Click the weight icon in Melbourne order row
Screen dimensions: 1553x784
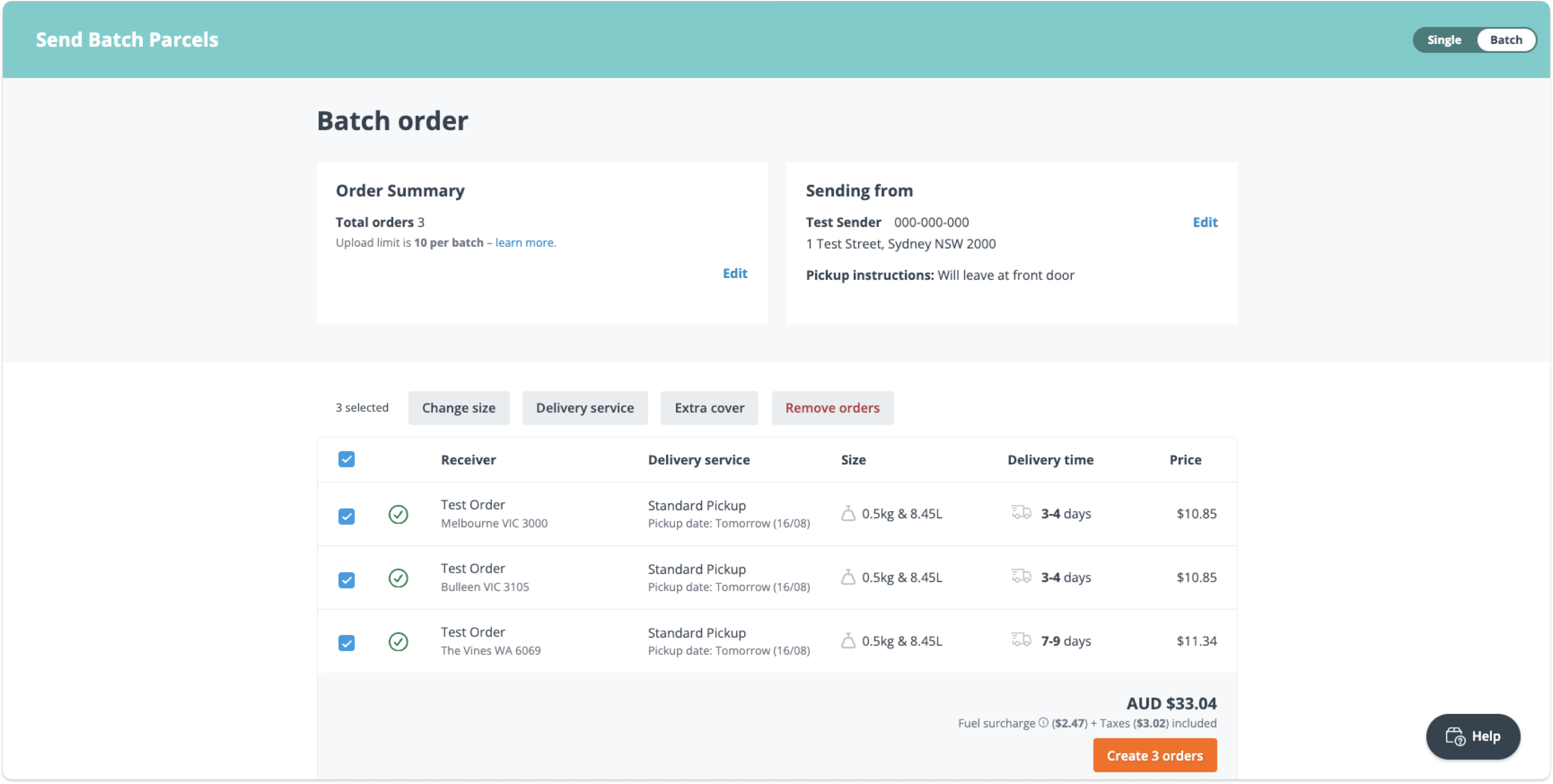click(848, 513)
